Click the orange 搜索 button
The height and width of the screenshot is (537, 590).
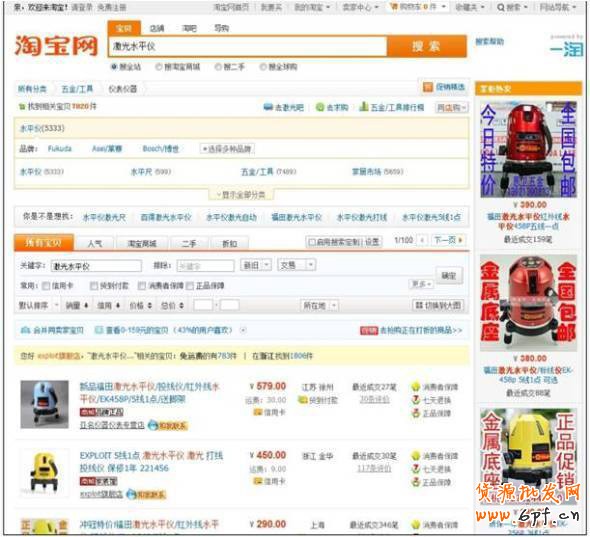(427, 47)
